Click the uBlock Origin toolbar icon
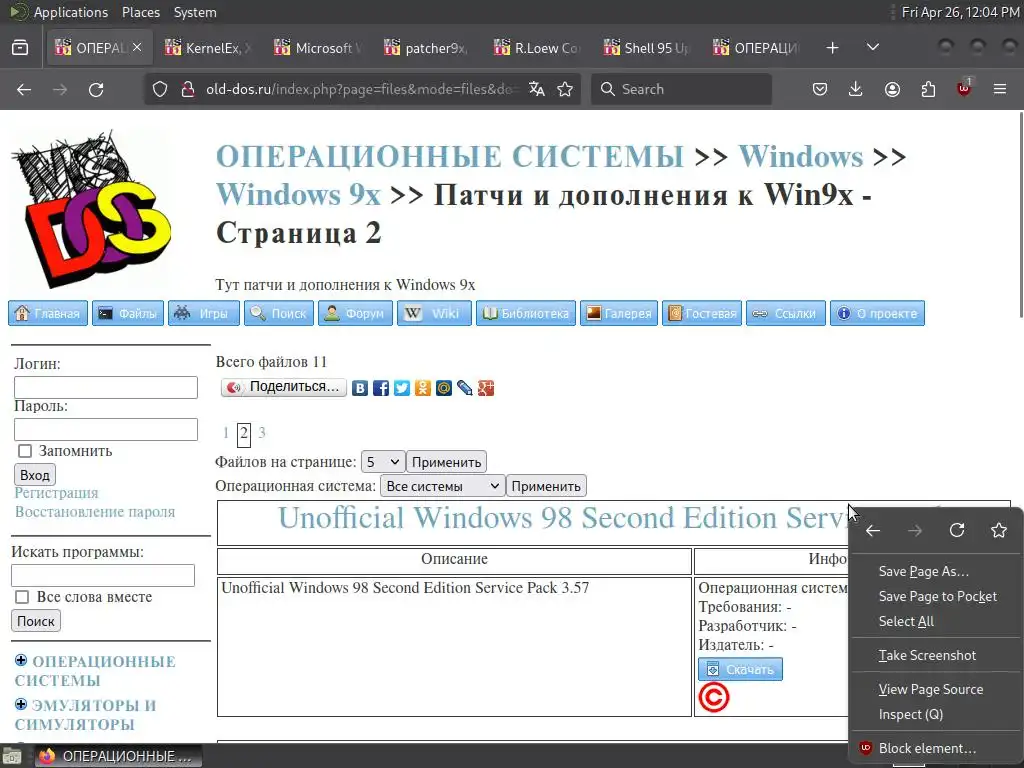The height and width of the screenshot is (768, 1024). [964, 88]
